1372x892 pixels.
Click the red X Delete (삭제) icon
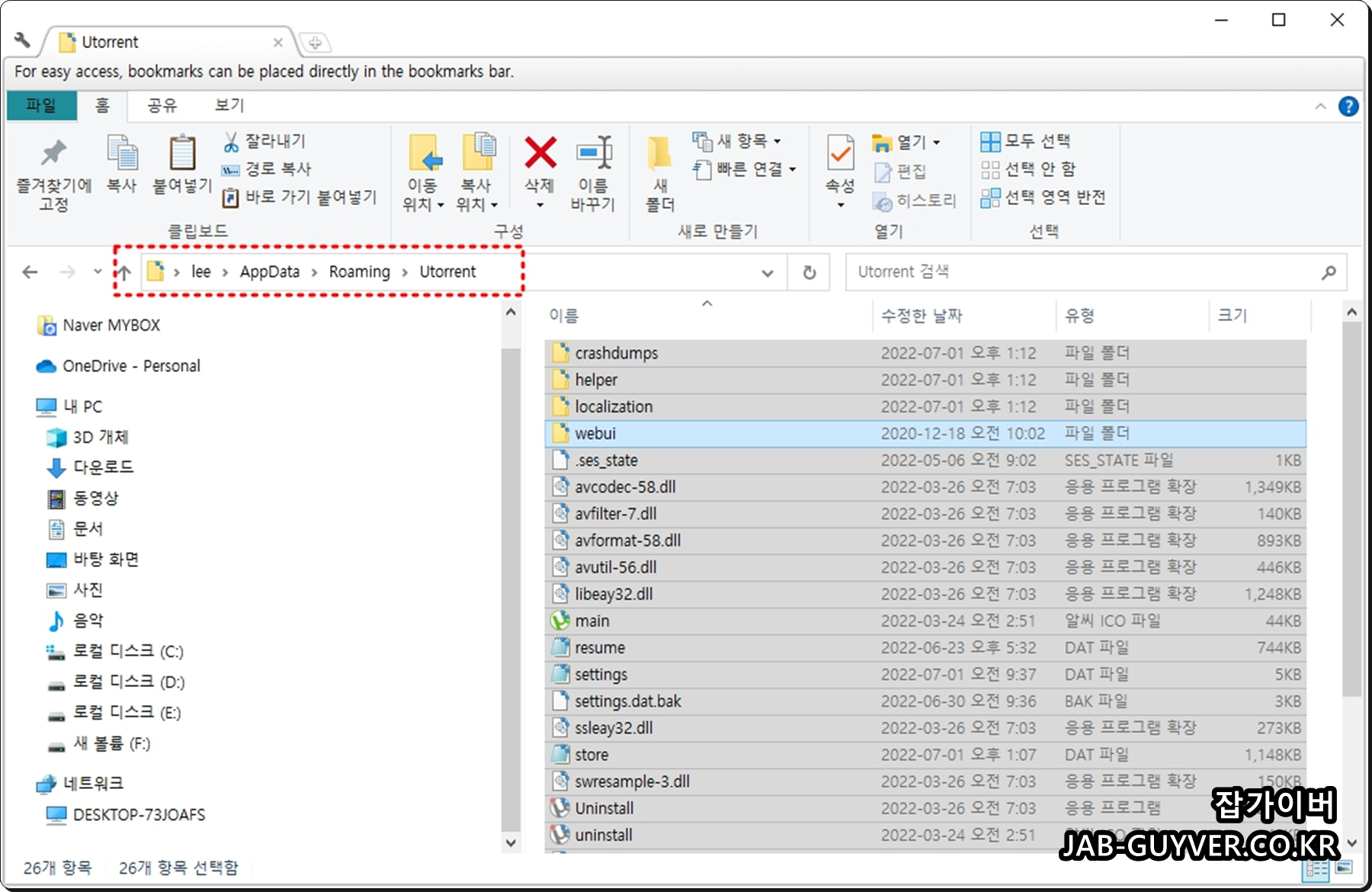click(x=540, y=152)
